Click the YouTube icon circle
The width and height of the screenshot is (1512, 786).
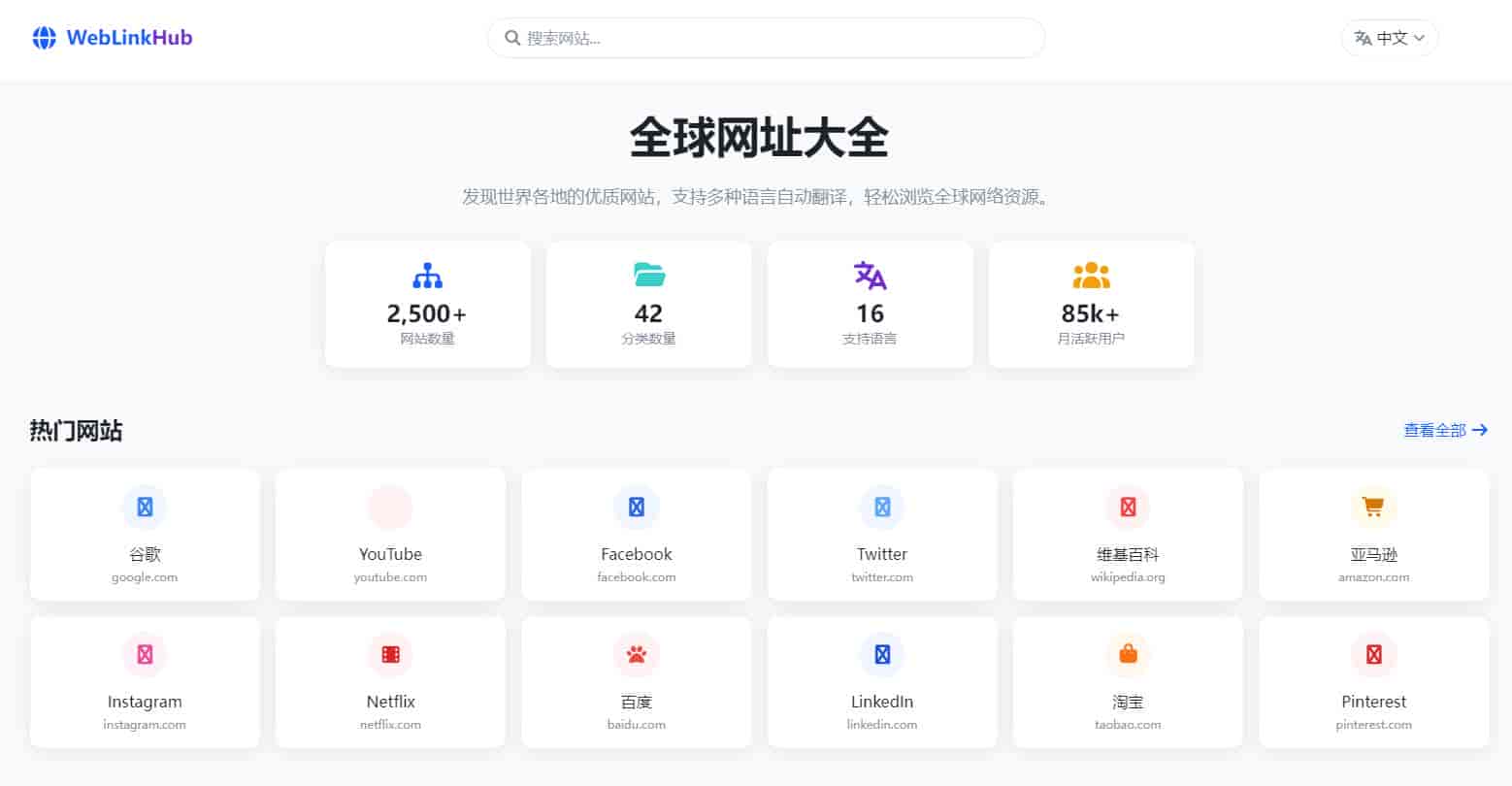390,507
